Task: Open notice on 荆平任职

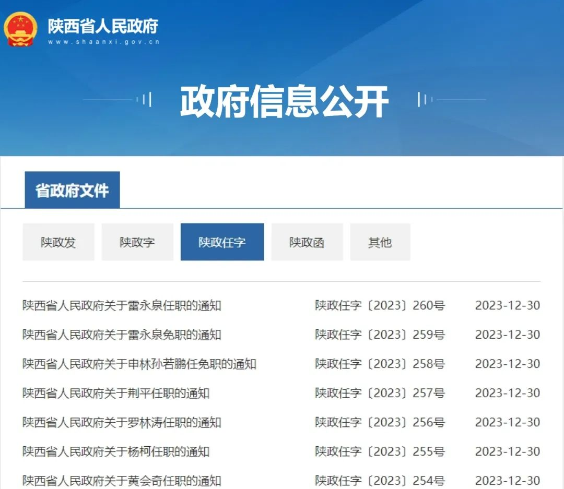Action: [x=116, y=393]
